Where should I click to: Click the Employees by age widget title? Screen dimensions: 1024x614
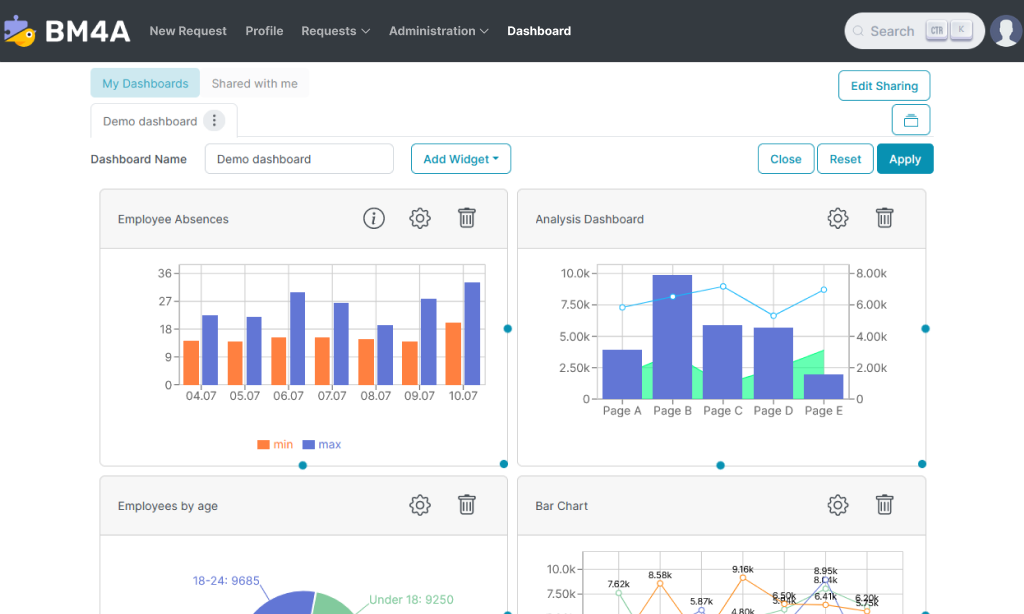click(x=168, y=506)
